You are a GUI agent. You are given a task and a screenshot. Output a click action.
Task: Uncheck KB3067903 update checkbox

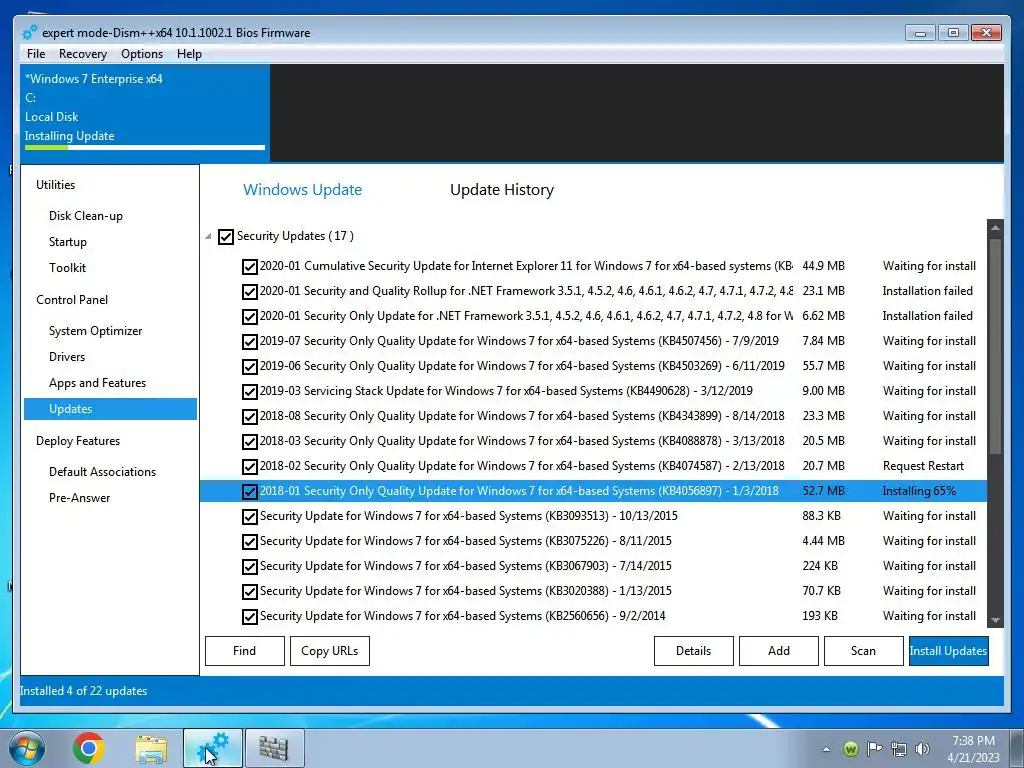[249, 566]
